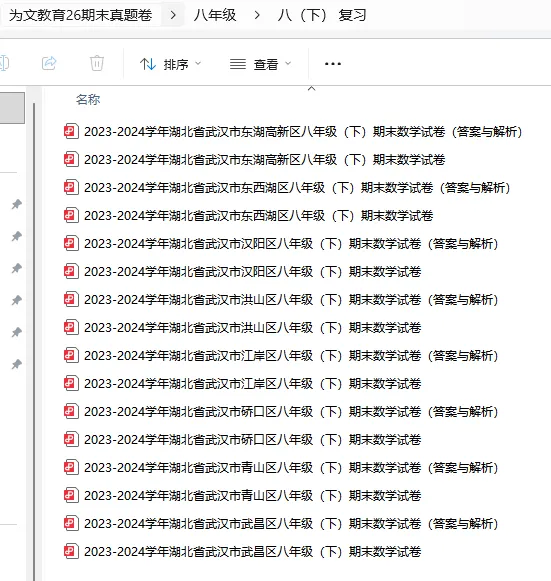Viewport: 551px width, 581px height.
Task: Click the PDF icon of 武昌区 answers file
Action: coord(71,523)
